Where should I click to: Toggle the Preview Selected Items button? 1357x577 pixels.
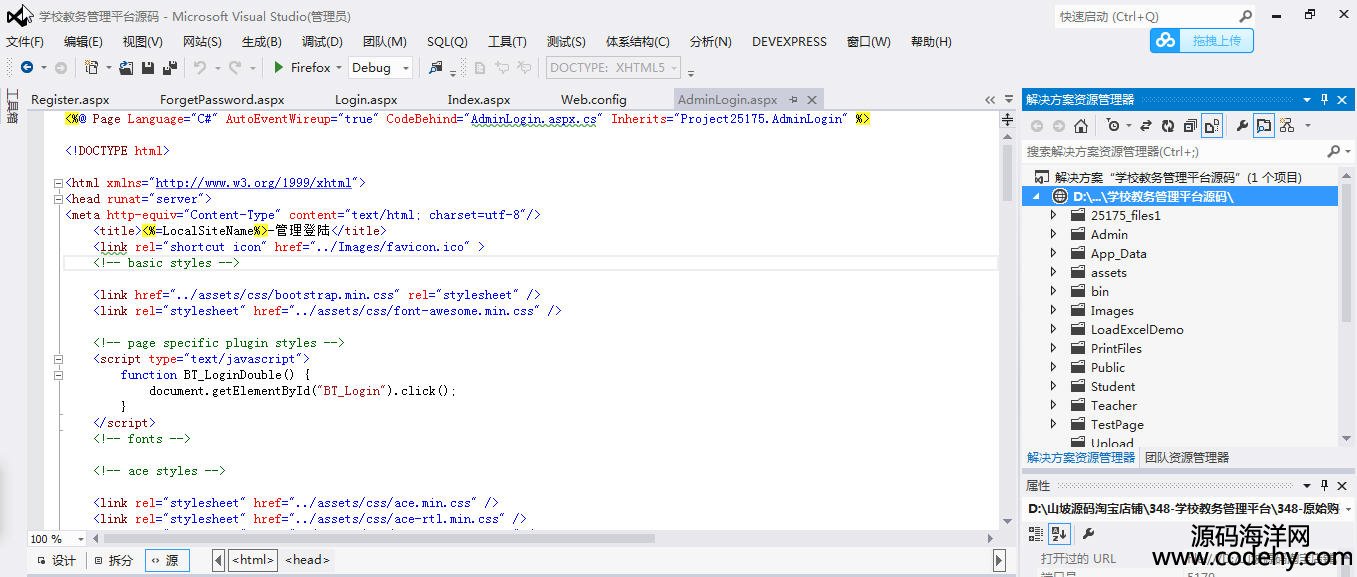(x=1264, y=126)
